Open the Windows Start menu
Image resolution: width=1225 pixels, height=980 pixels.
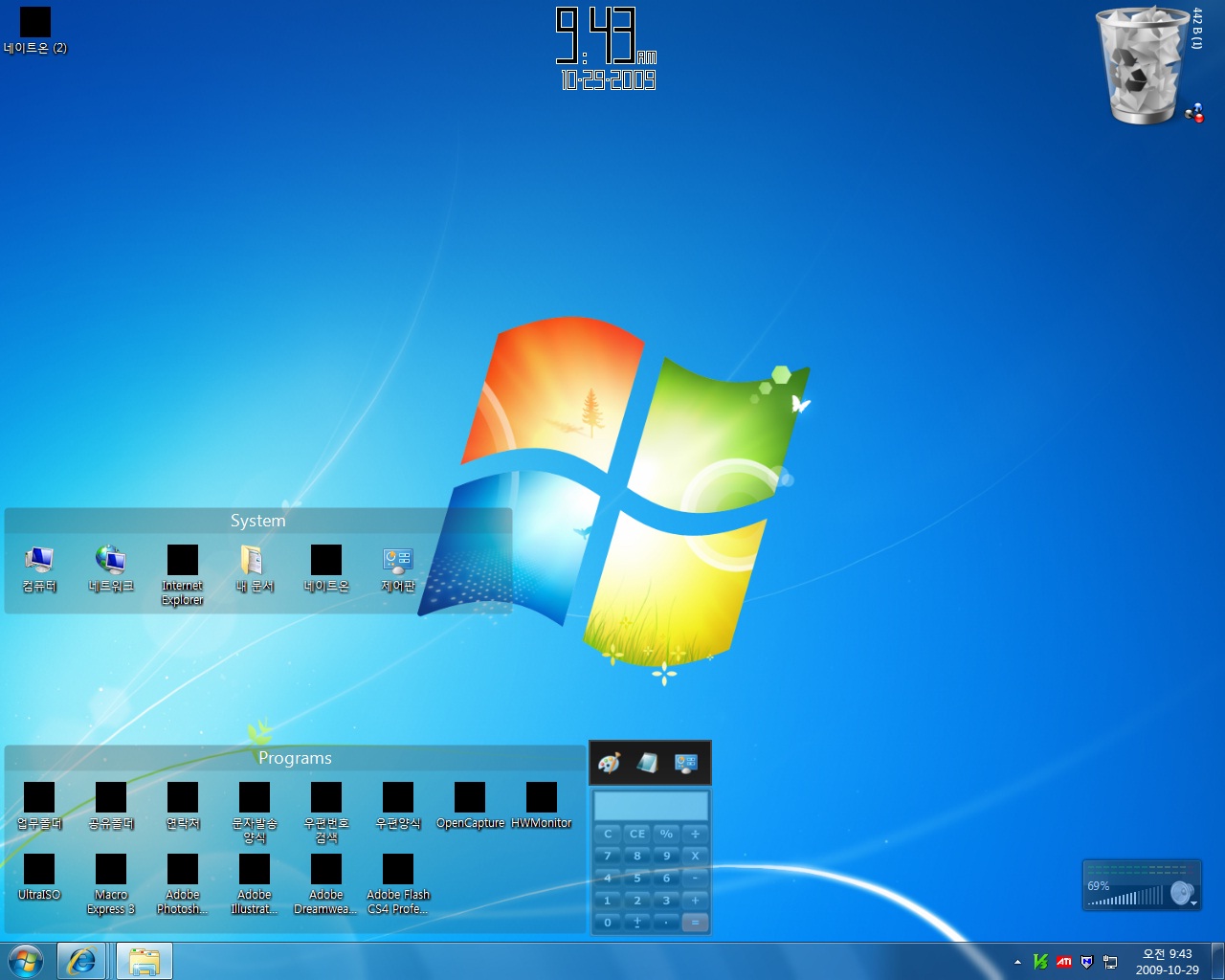click(26, 961)
